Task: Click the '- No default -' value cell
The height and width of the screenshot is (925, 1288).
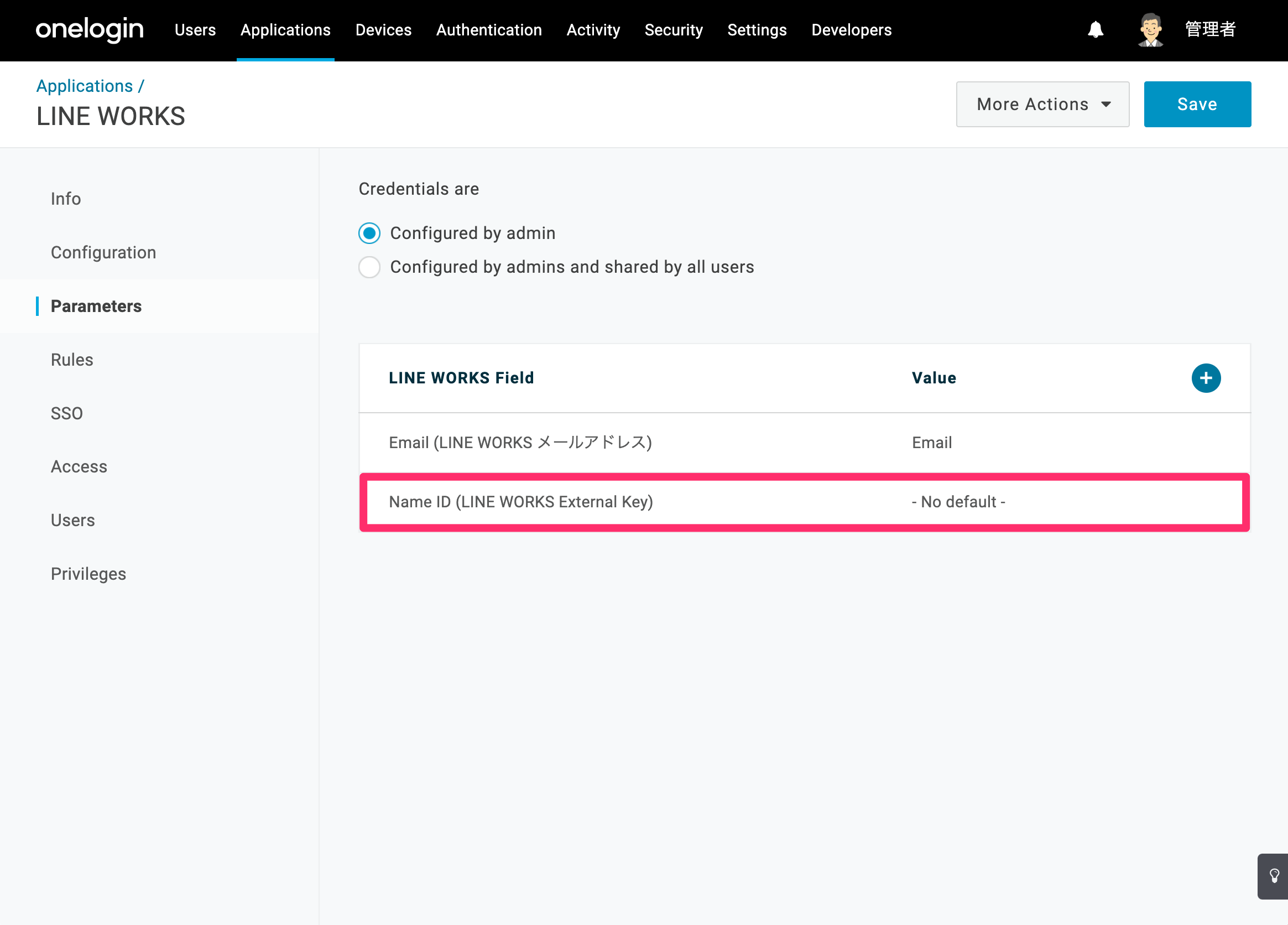Action: tap(958, 502)
